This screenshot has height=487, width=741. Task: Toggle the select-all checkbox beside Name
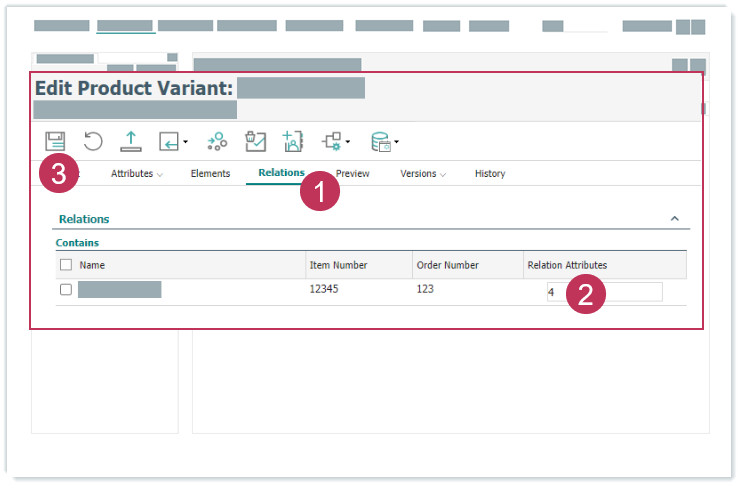66,265
